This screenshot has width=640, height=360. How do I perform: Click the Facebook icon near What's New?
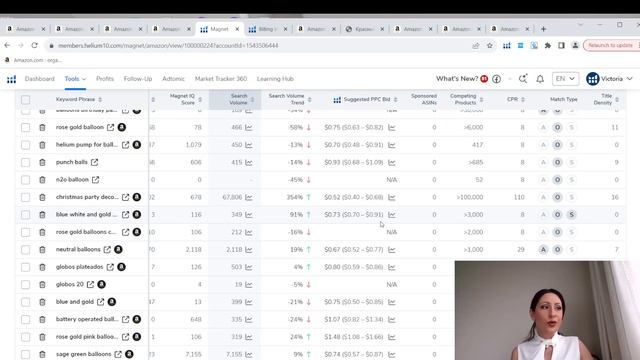497,79
